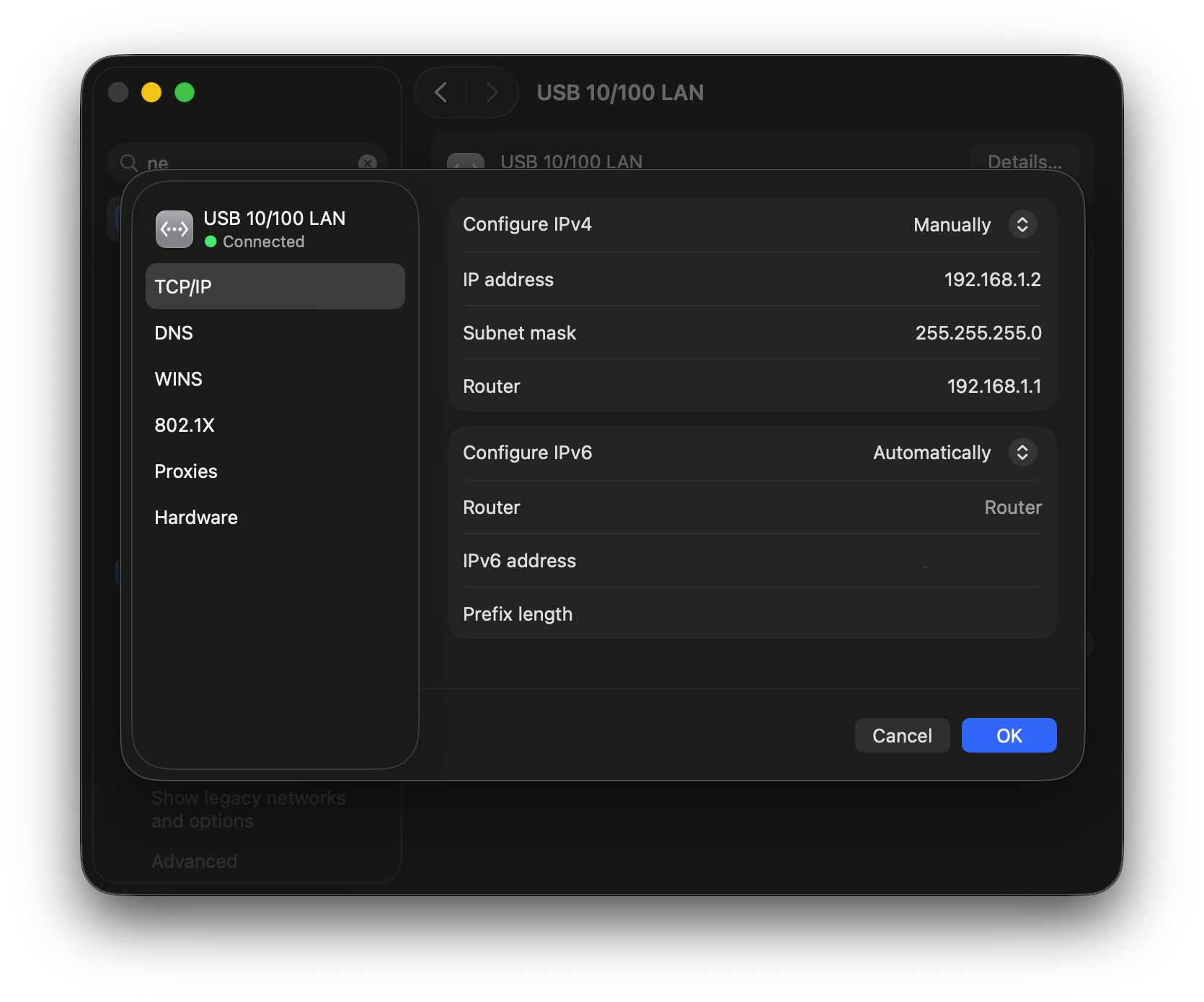This screenshot has width=1204, height=1002.
Task: Open the WINS settings tab
Action: pos(178,379)
